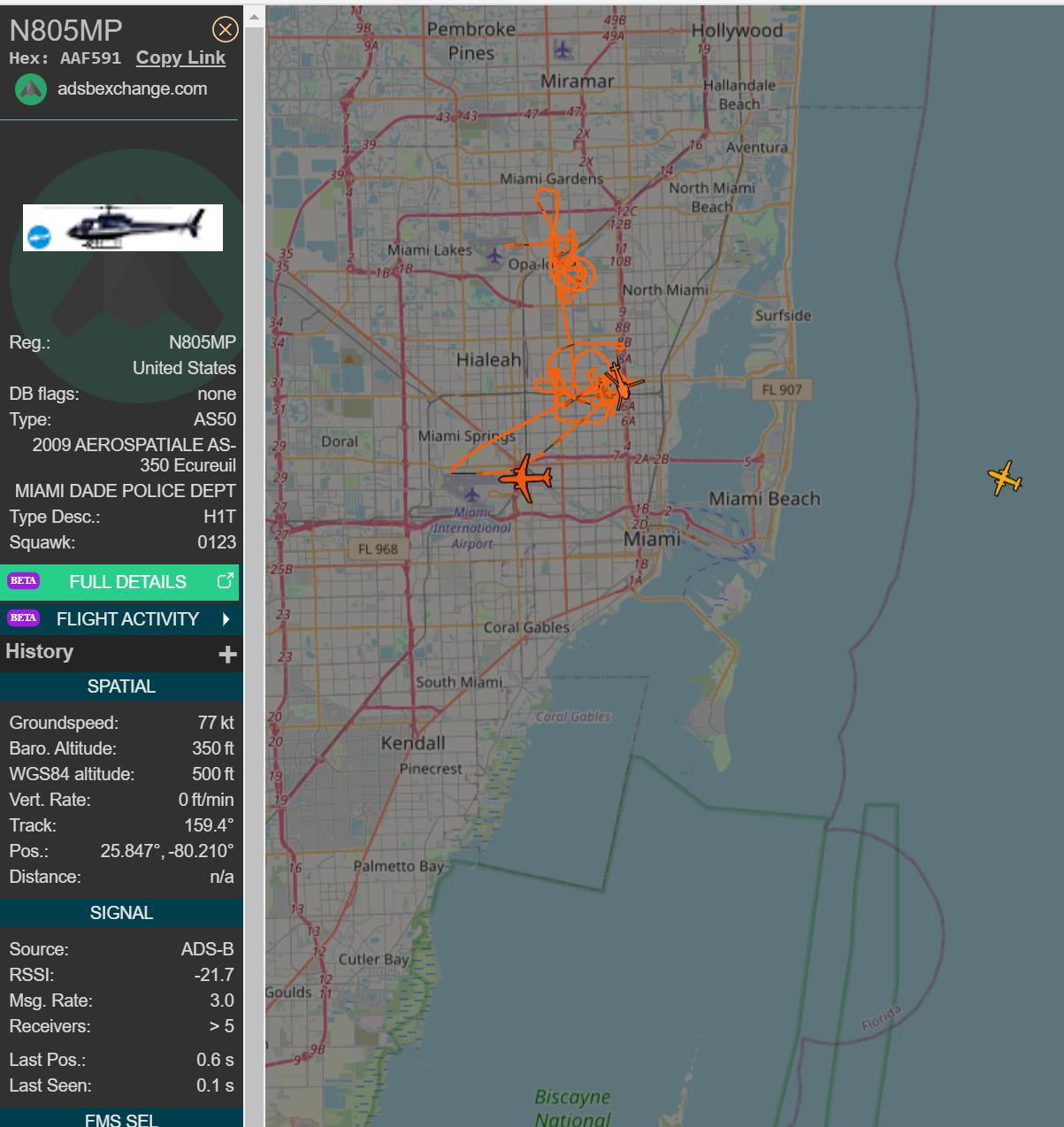Click the FL 907 road shield
Screen dimensions: 1064x1127
[x=782, y=389]
